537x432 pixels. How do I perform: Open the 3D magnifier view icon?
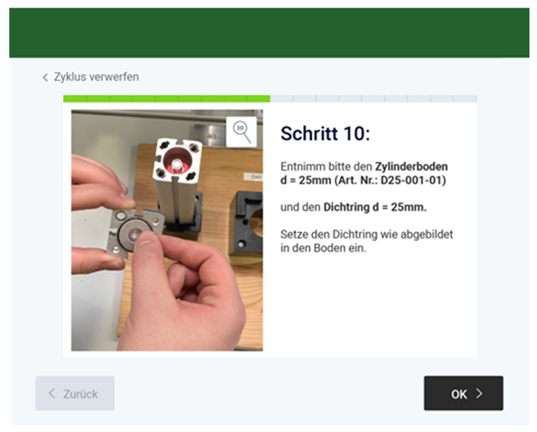(x=241, y=132)
